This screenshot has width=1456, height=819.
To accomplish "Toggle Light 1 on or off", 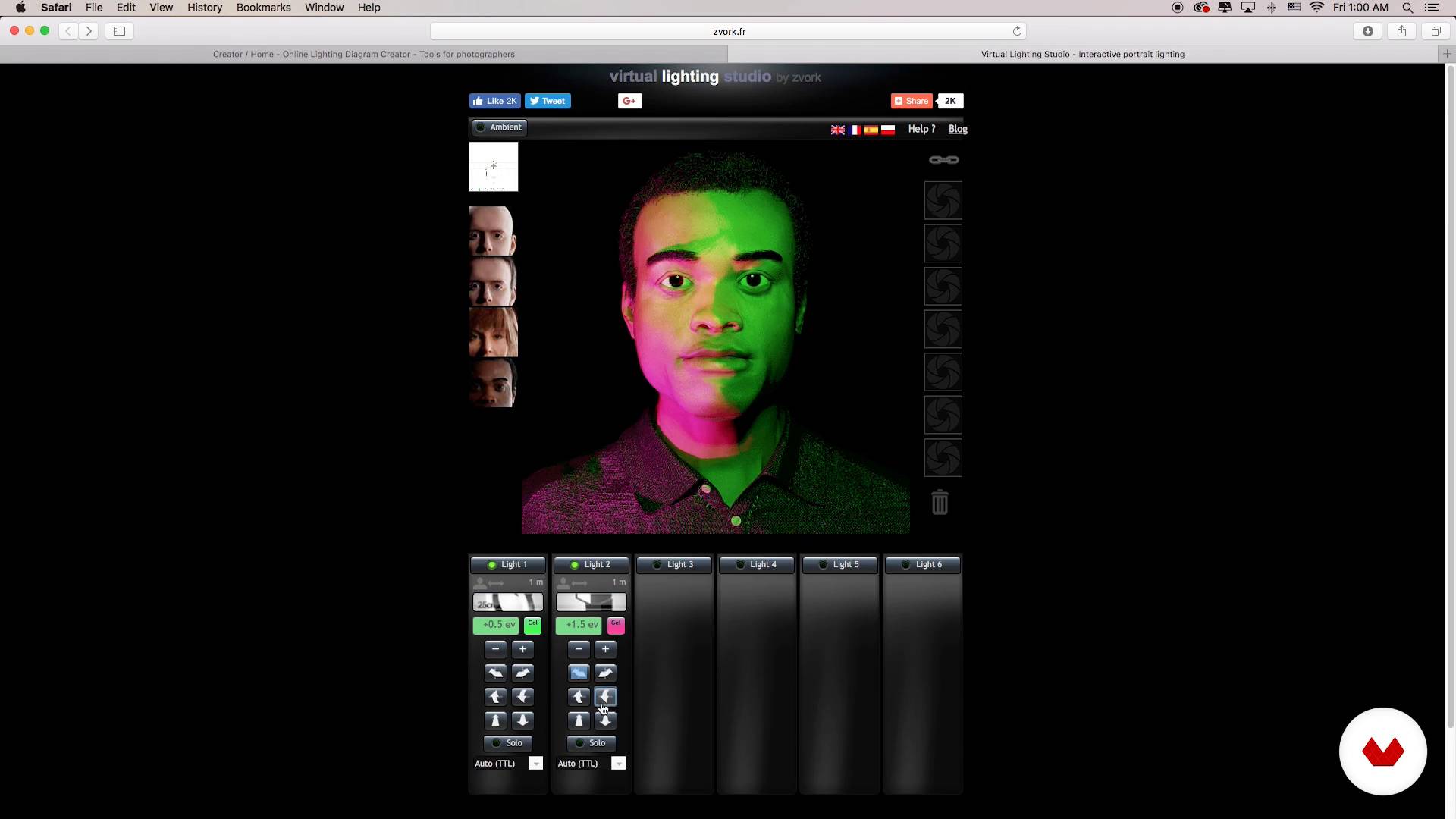I will click(507, 565).
